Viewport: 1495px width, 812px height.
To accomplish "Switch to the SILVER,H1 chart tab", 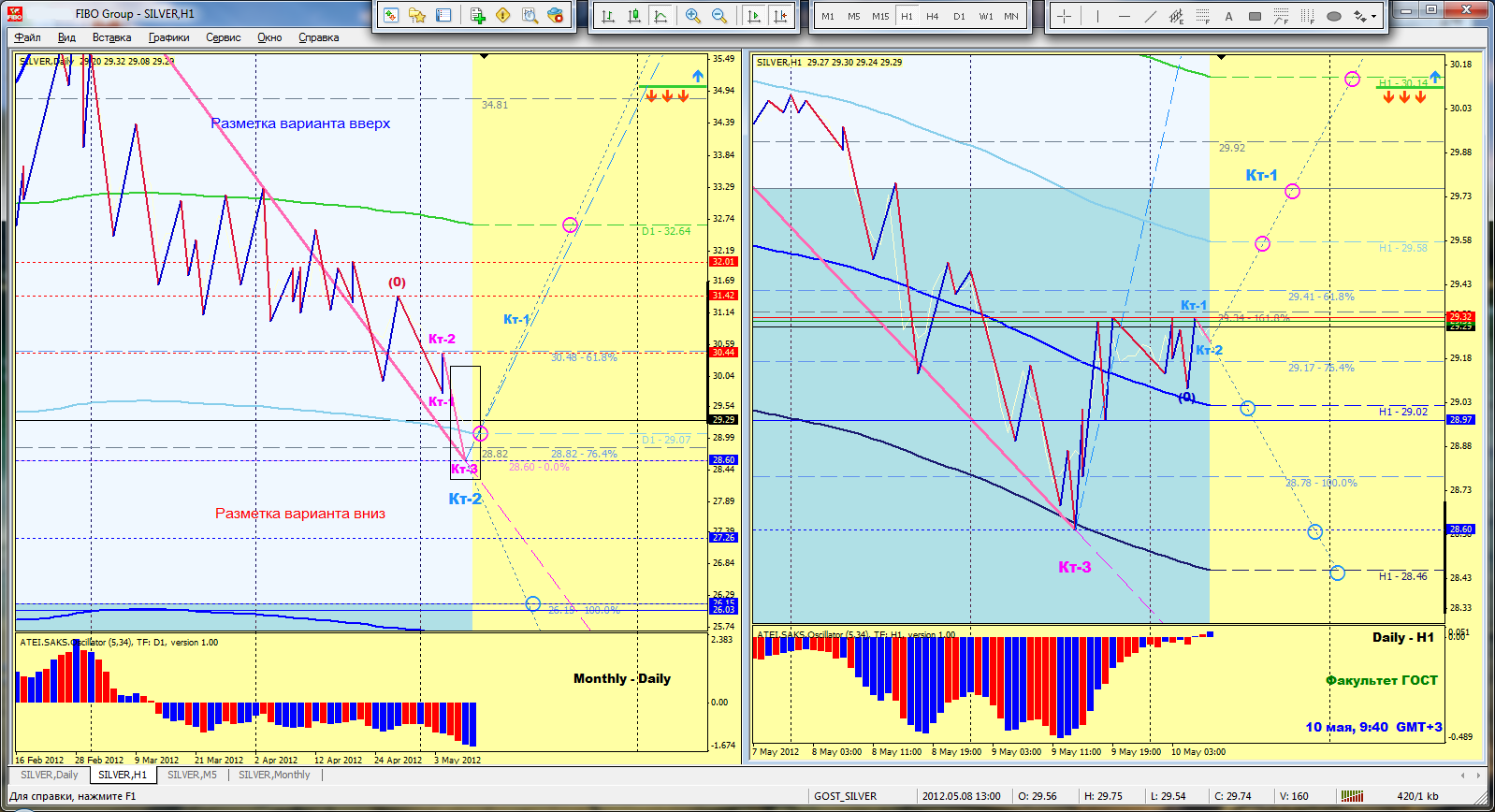I will 123,775.
